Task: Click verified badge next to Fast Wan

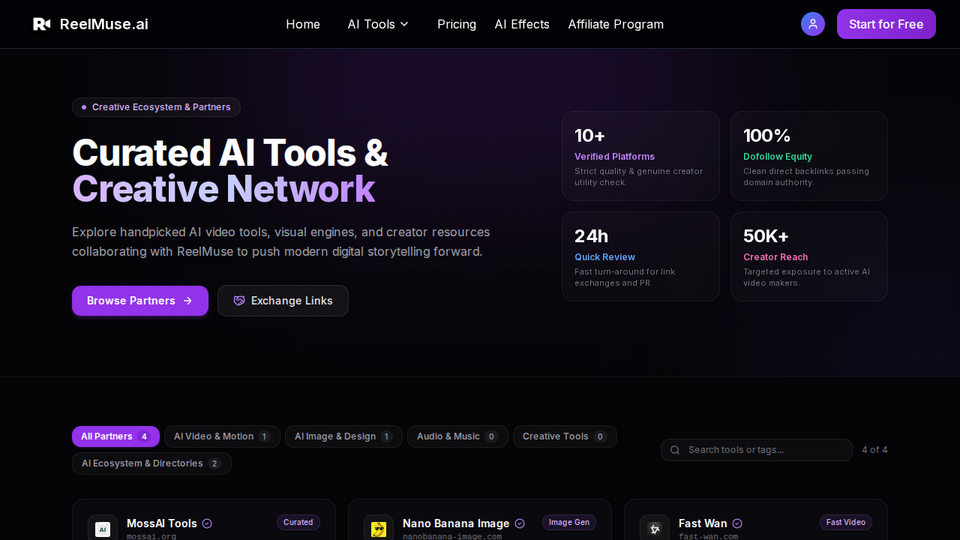Action: [x=737, y=523]
